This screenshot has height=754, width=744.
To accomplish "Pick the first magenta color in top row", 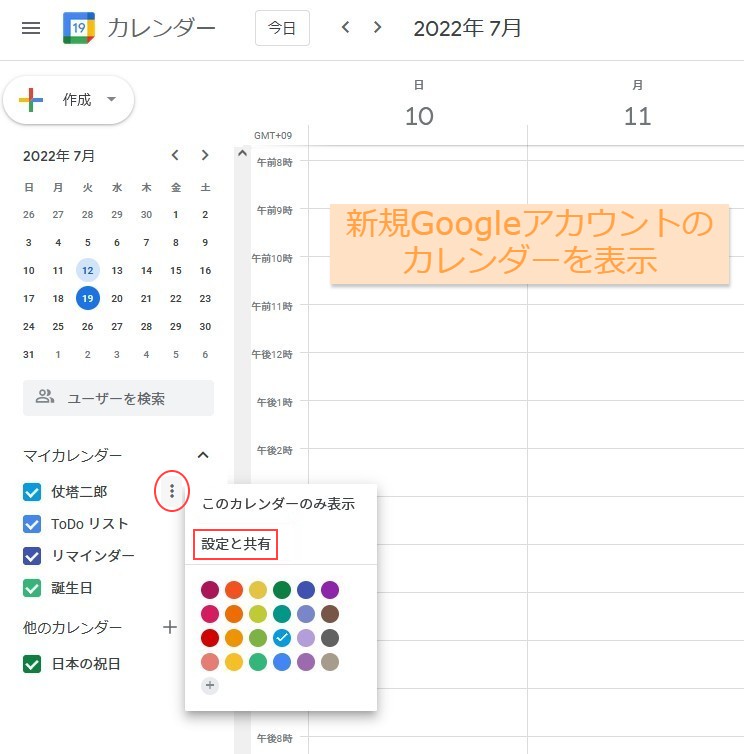I will pos(210,590).
